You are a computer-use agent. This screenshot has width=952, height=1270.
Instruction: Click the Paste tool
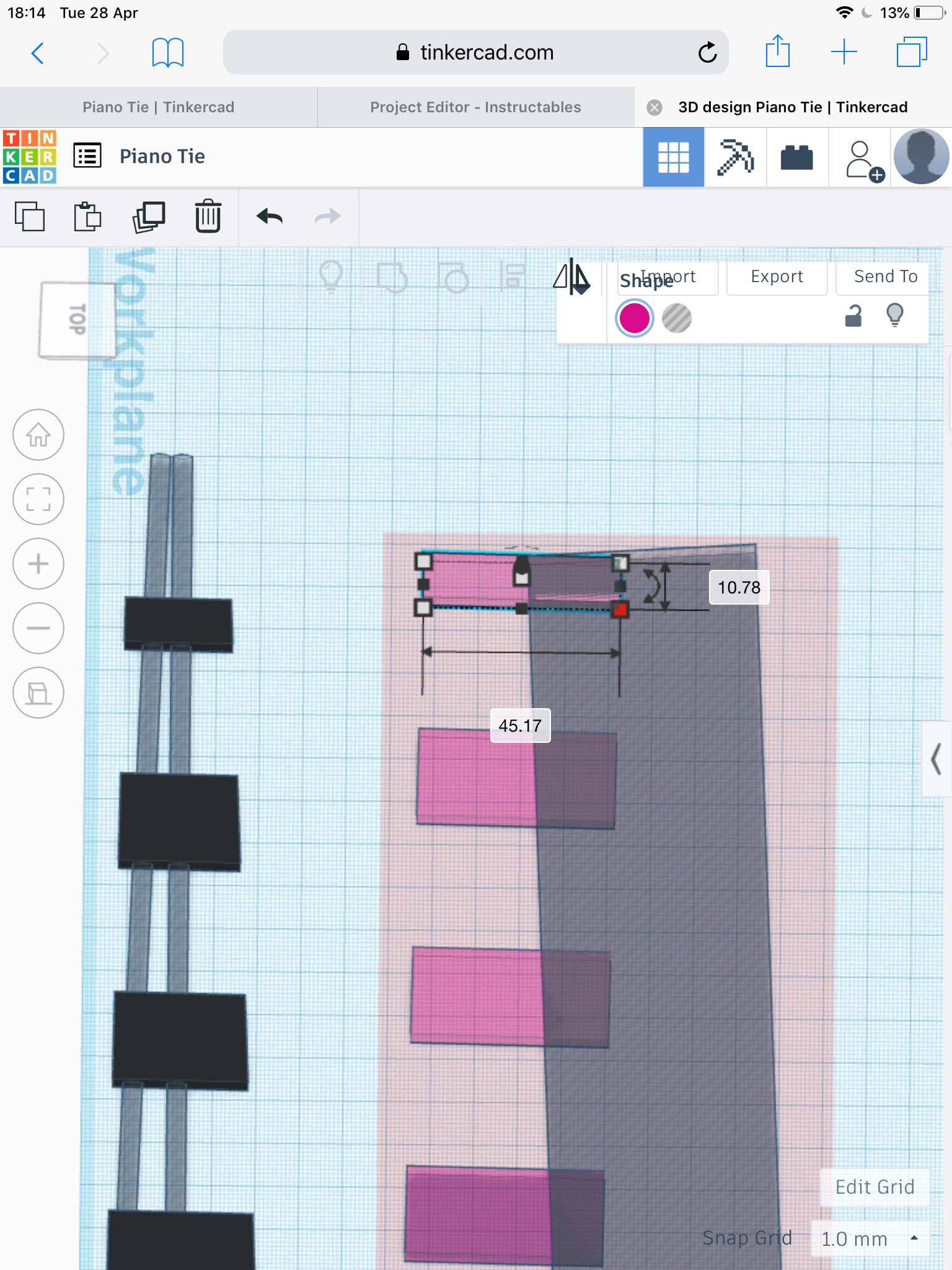pos(87,216)
